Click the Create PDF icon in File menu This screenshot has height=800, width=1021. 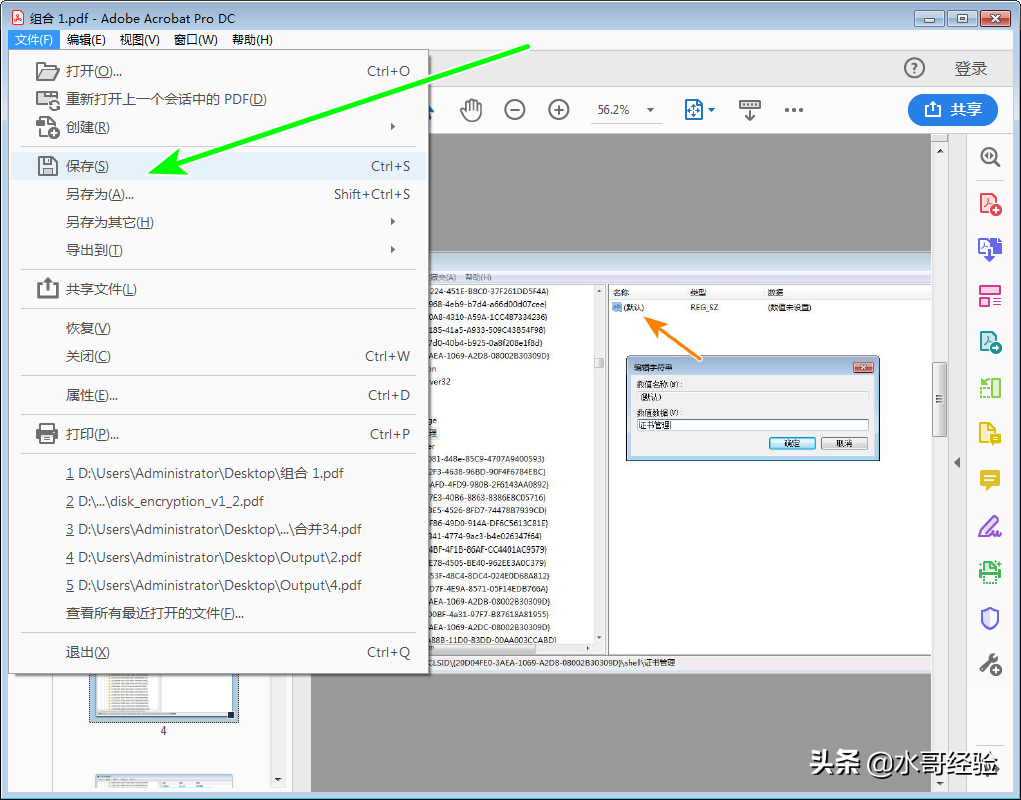point(48,127)
